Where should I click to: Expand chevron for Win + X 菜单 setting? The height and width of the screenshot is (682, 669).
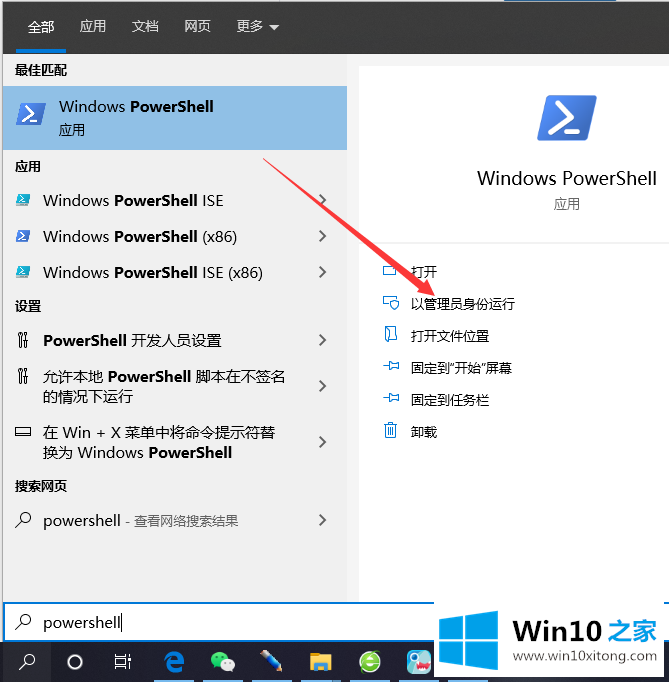(x=322, y=442)
